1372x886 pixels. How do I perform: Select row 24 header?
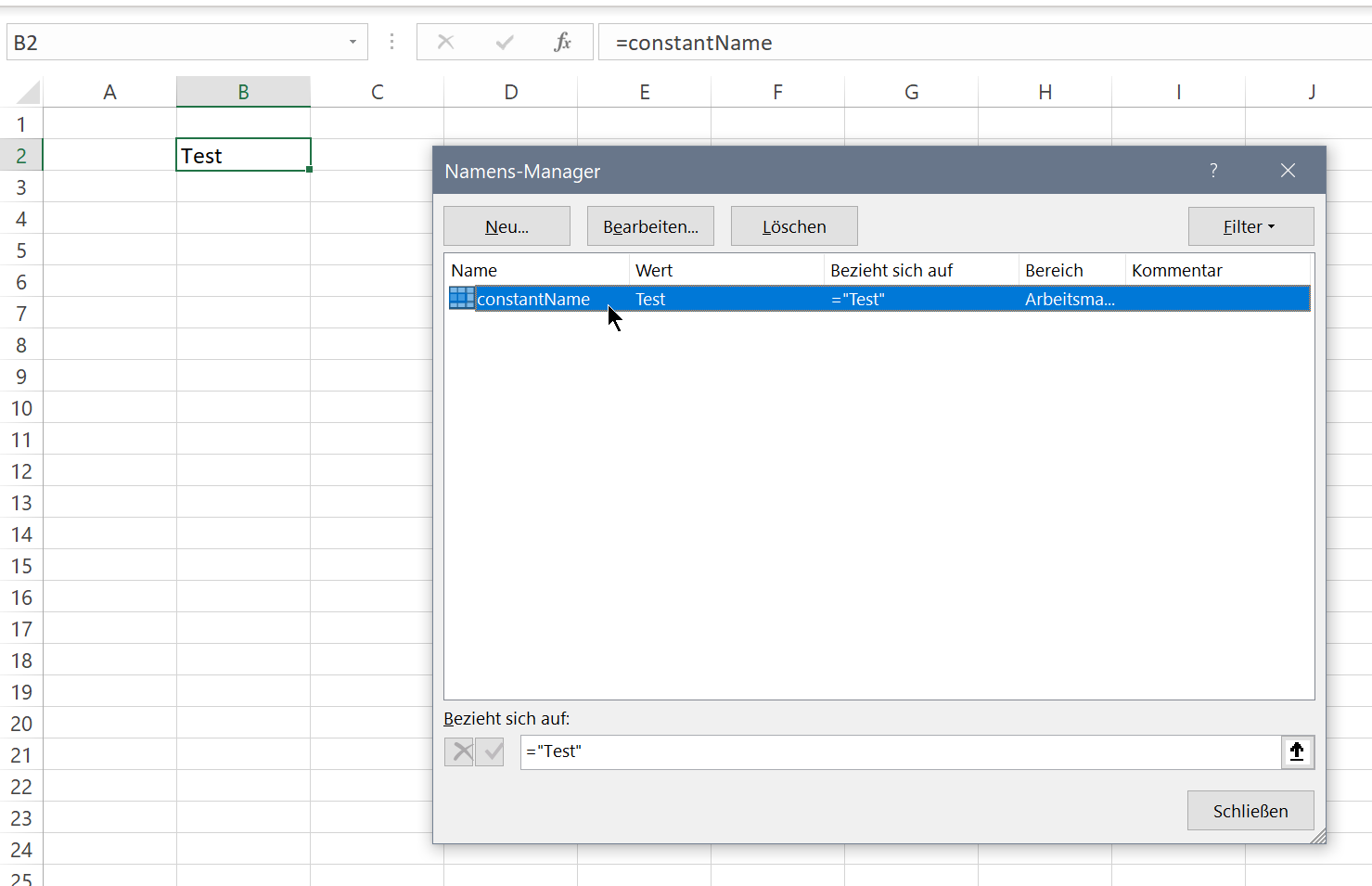pyautogui.click(x=21, y=849)
